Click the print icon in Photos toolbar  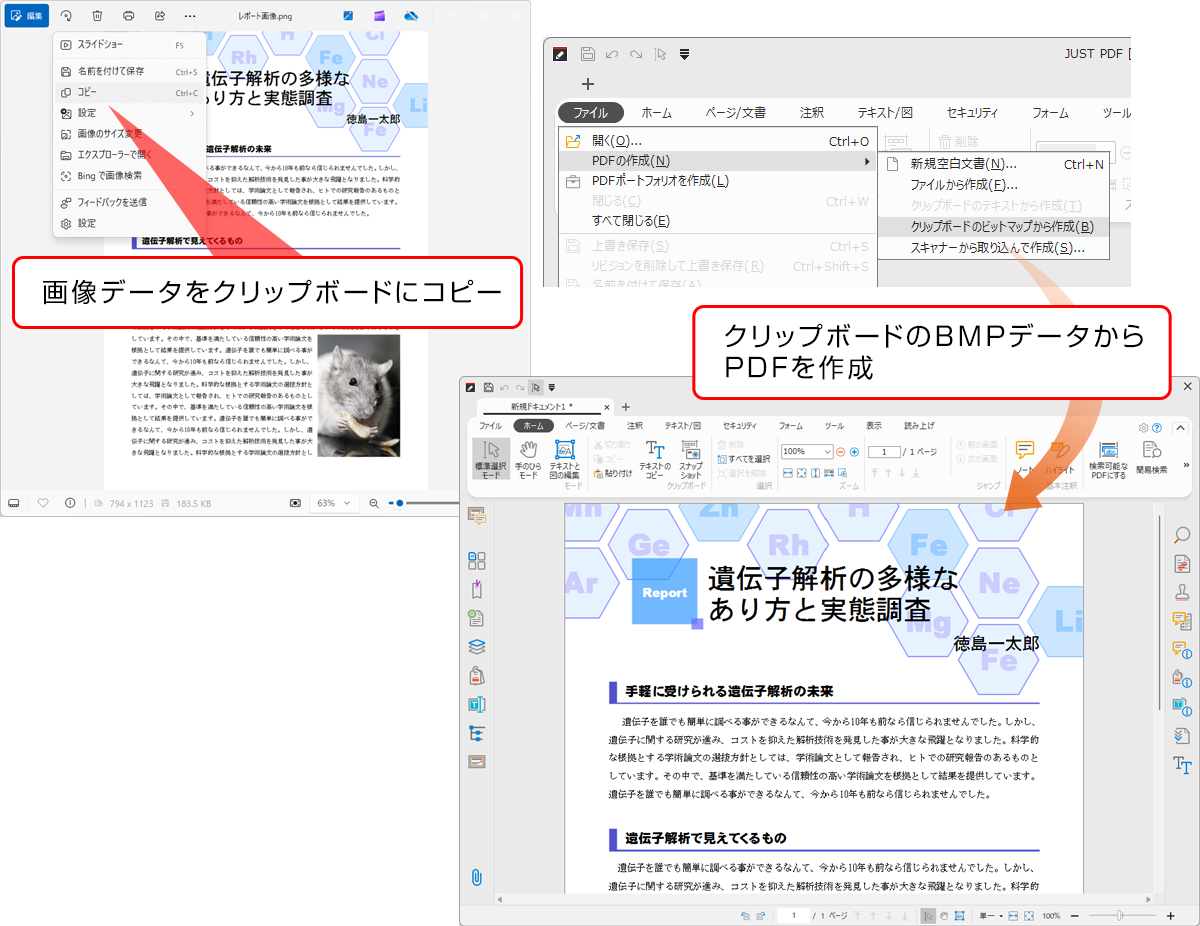coord(129,16)
